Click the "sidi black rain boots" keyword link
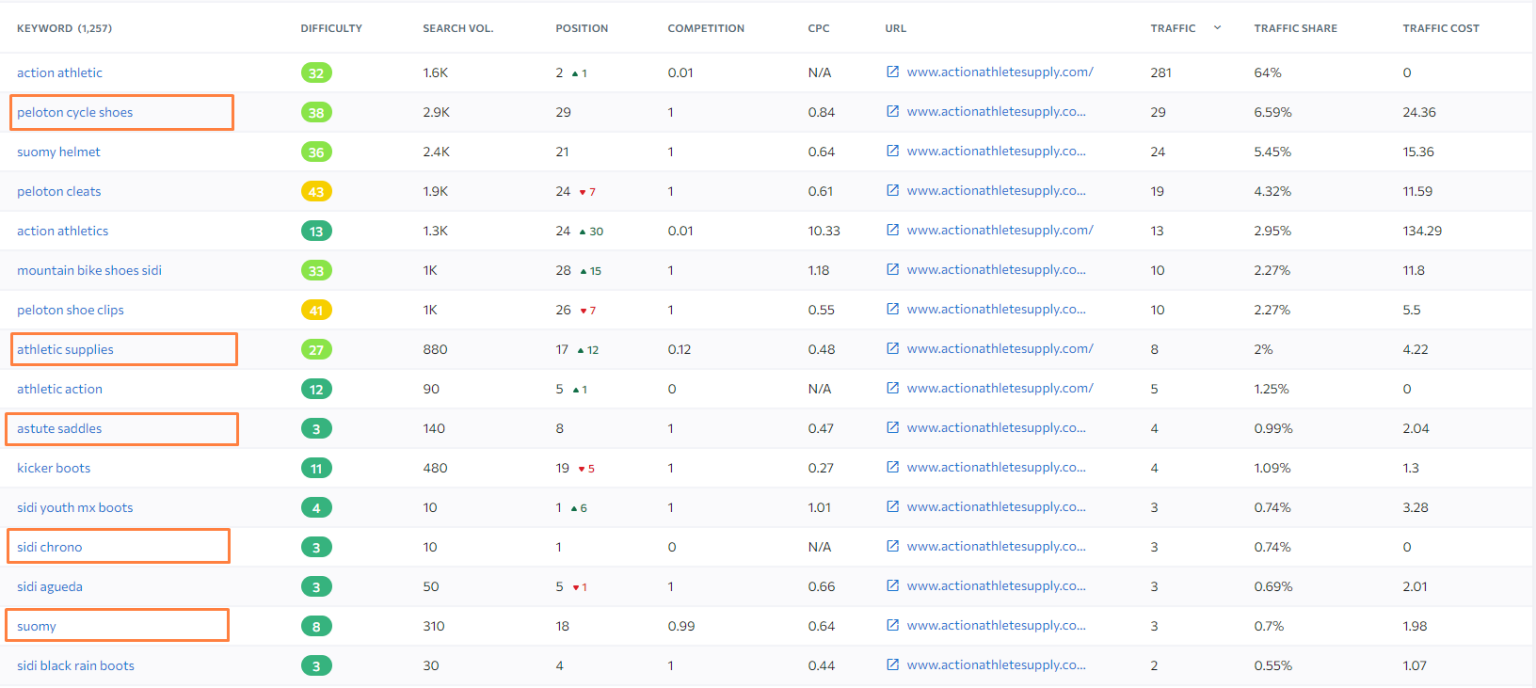The image size is (1536, 688). [76, 666]
